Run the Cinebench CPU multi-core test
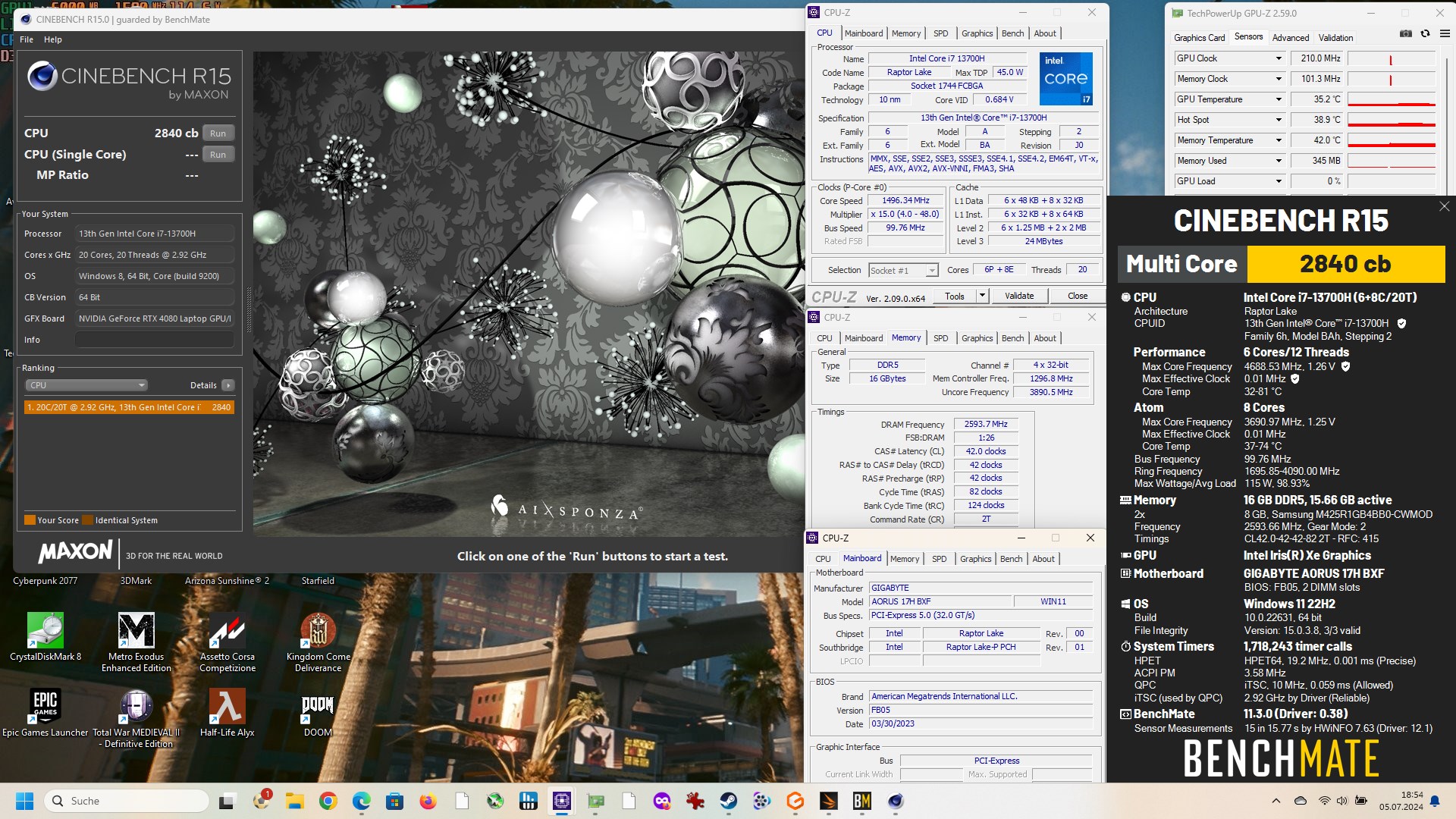 (x=218, y=133)
